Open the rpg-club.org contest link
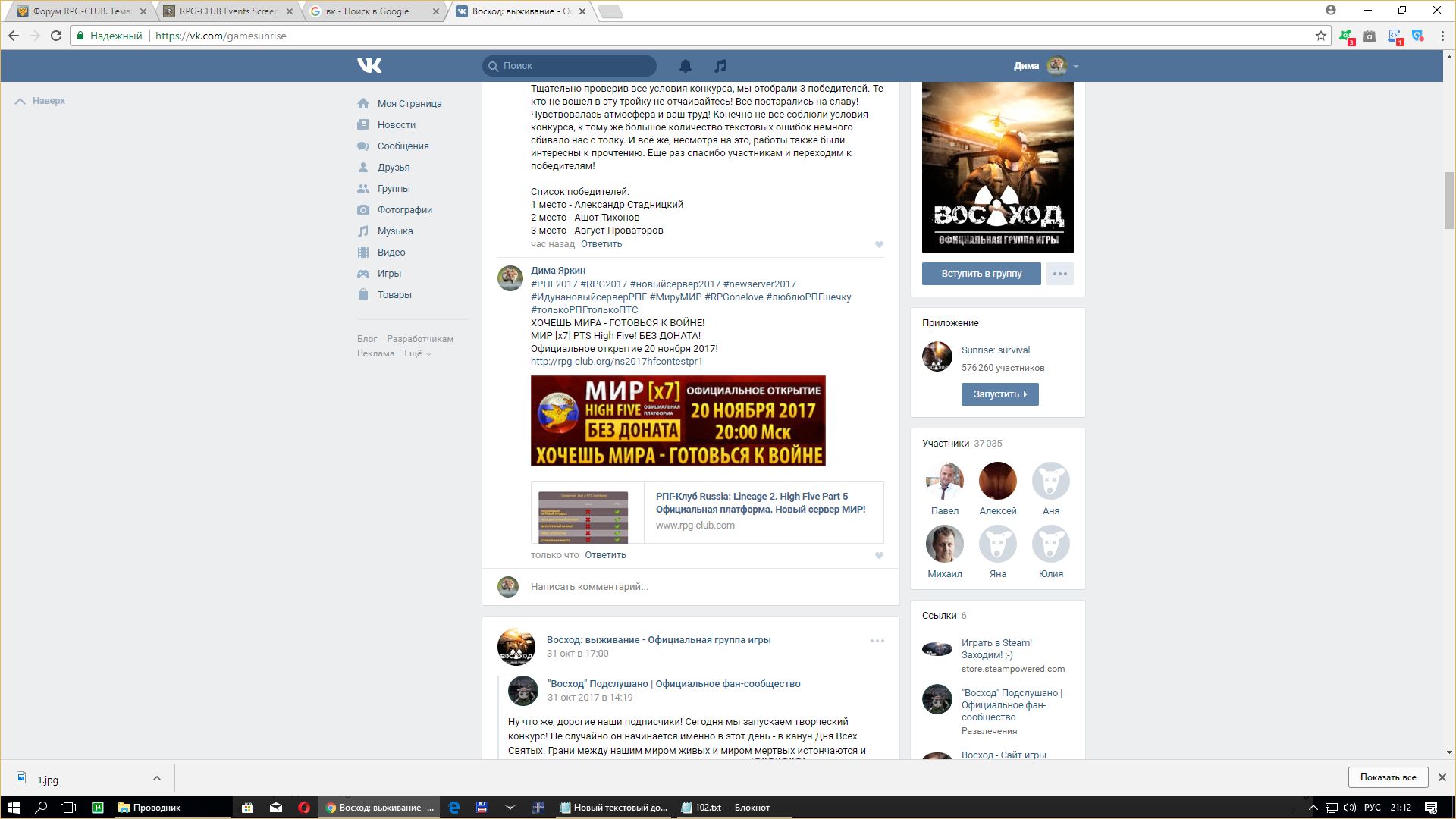This screenshot has height=819, width=1456. (616, 362)
